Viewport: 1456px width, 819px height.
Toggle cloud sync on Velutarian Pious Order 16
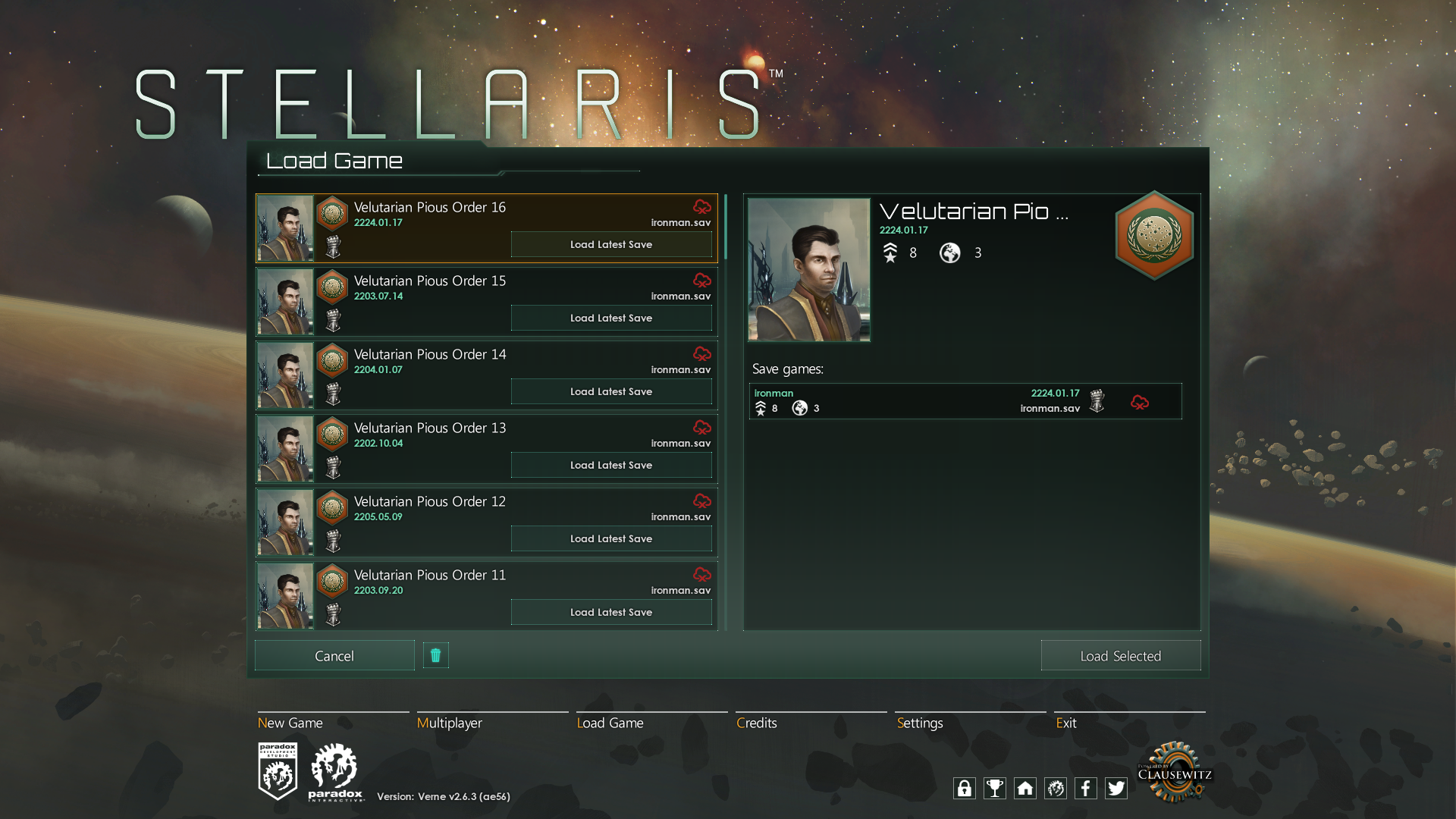702,206
